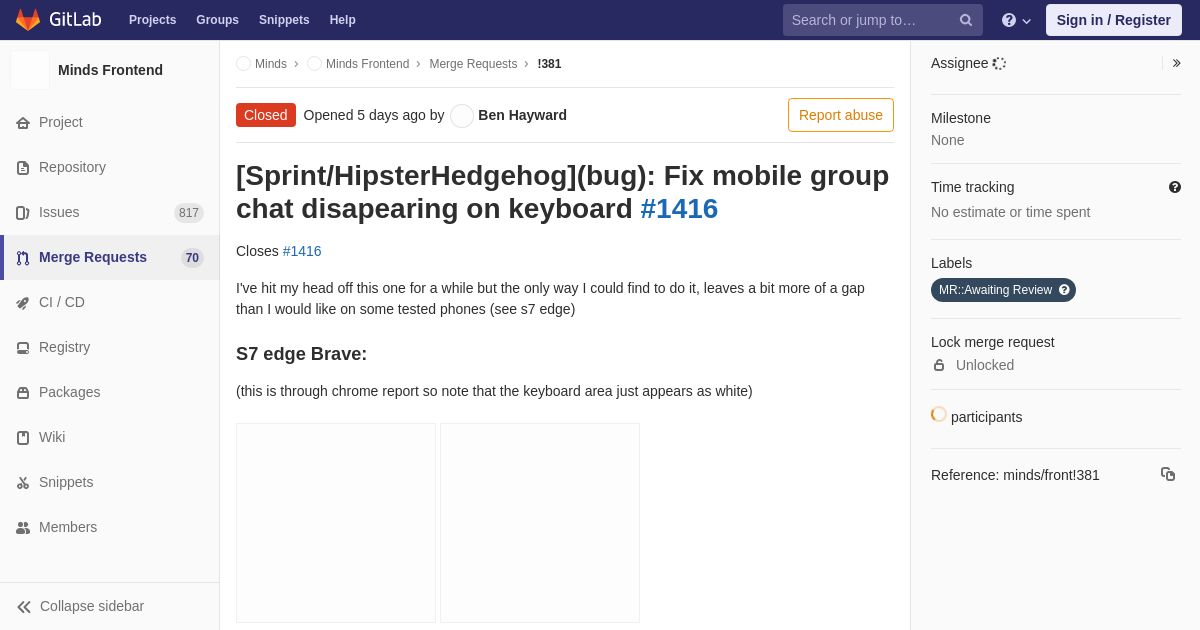Click the Merge Requests icon in sidebar
Image resolution: width=1200 pixels, height=630 pixels.
point(23,258)
